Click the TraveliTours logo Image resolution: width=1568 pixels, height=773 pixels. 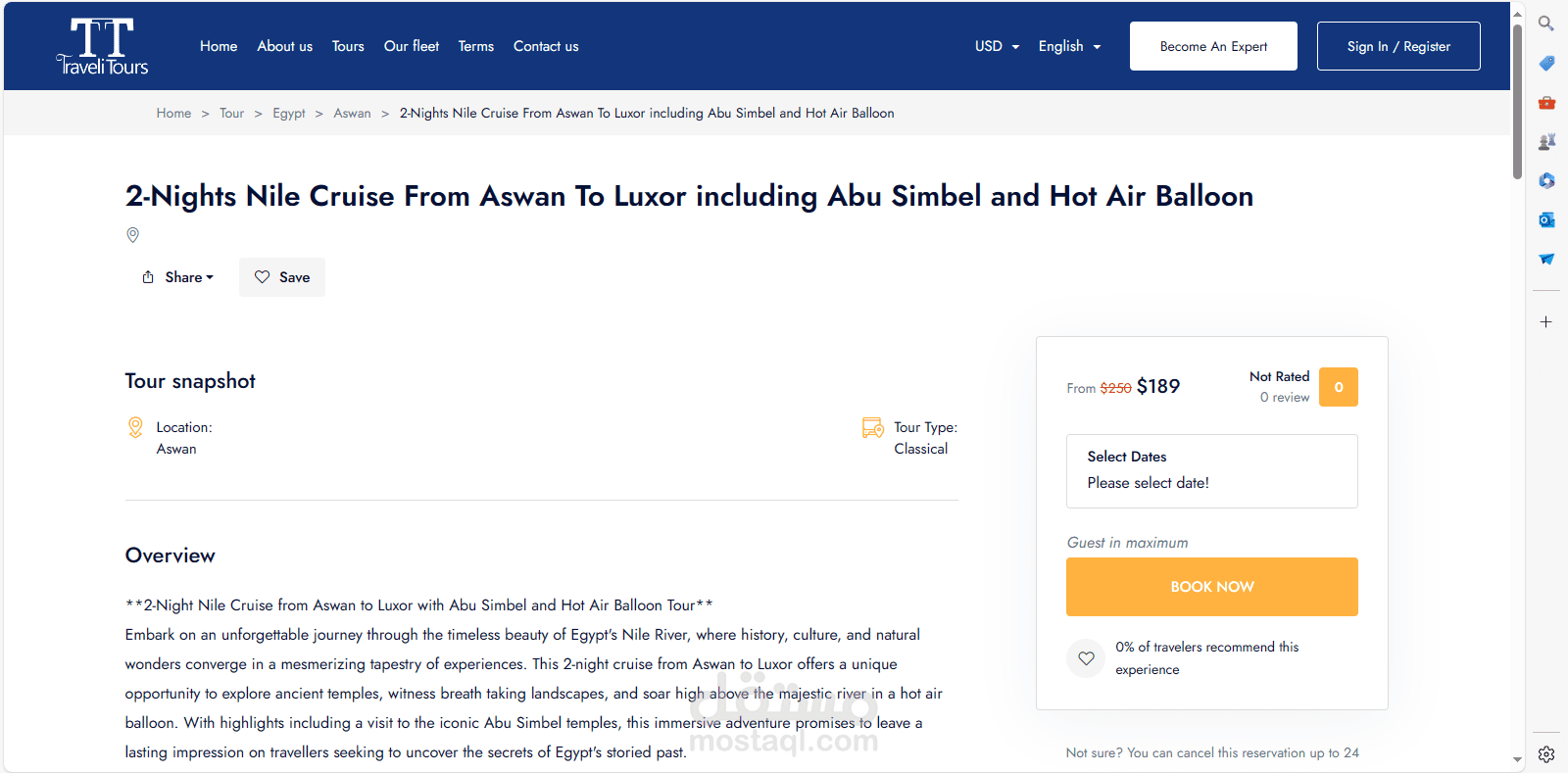click(x=103, y=46)
